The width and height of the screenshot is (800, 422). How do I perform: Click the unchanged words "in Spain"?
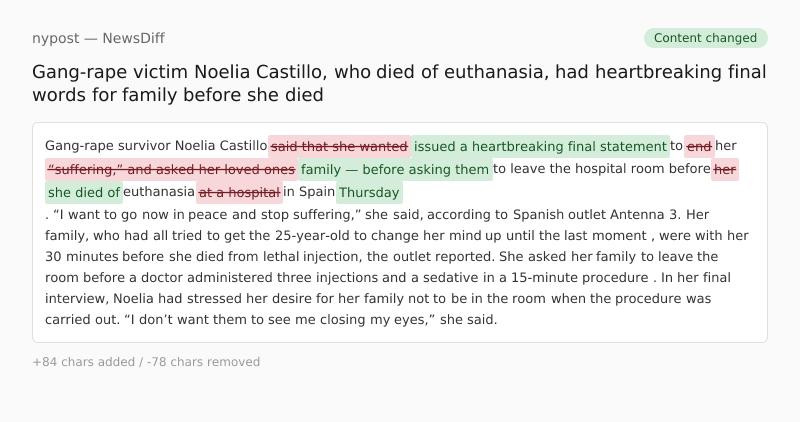pyautogui.click(x=309, y=192)
